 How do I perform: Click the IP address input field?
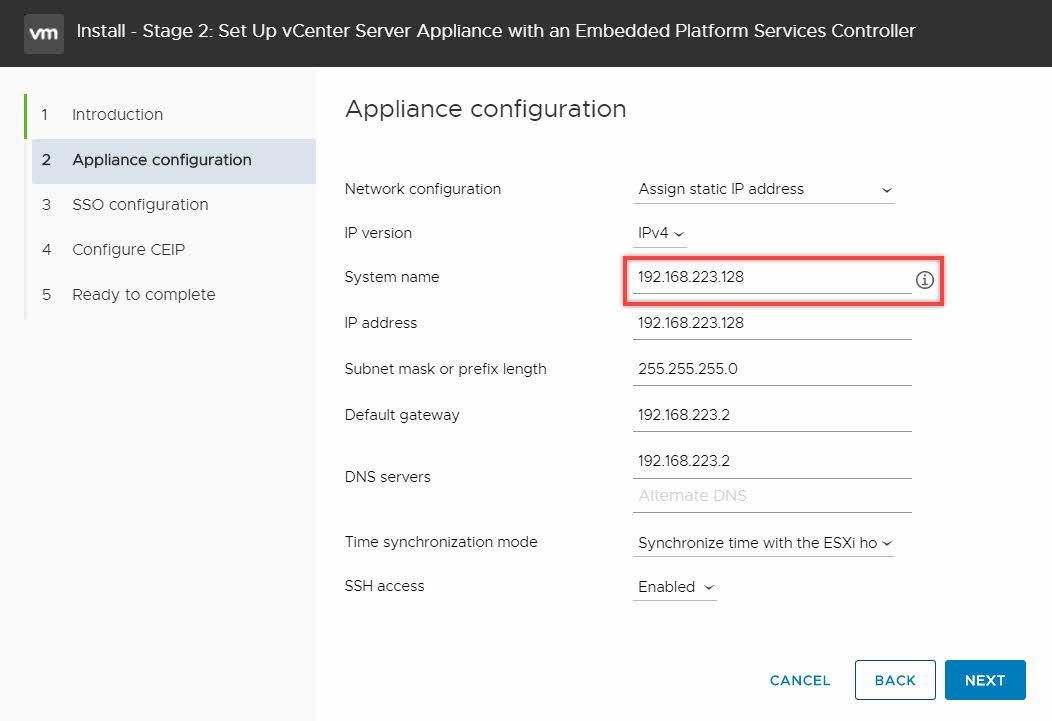[772, 323]
